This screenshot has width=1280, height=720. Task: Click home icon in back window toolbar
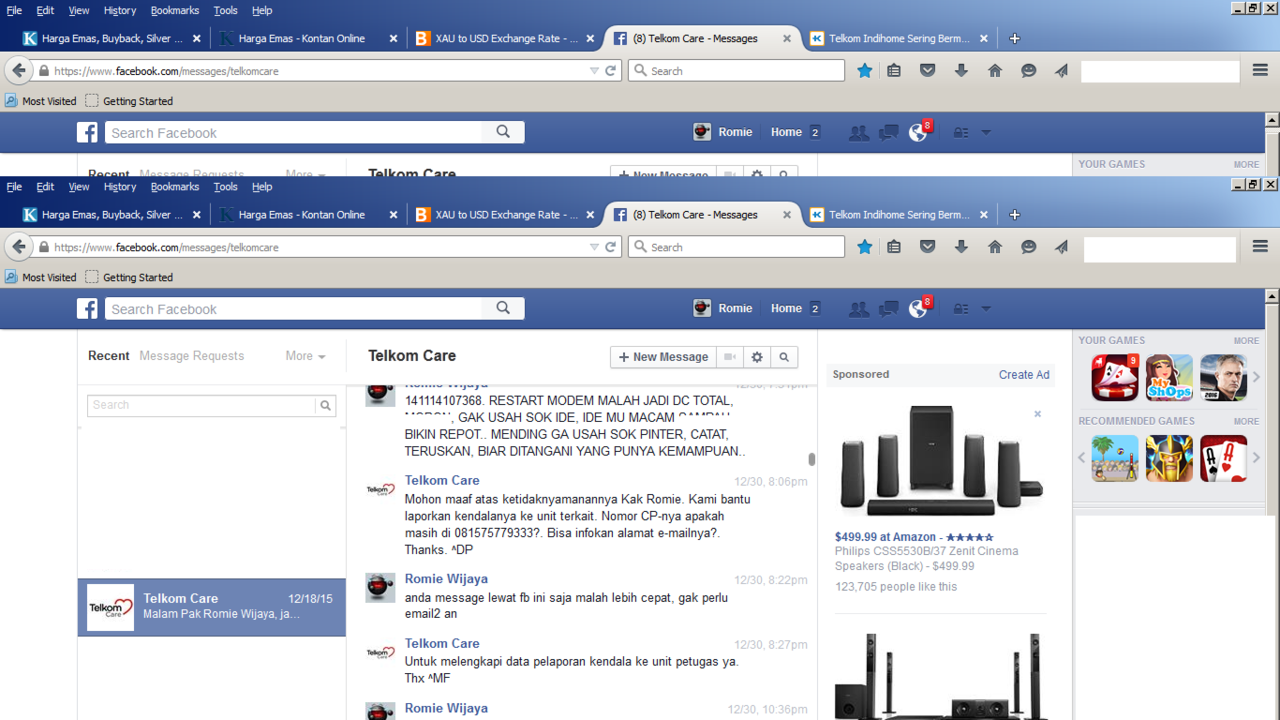(x=994, y=71)
